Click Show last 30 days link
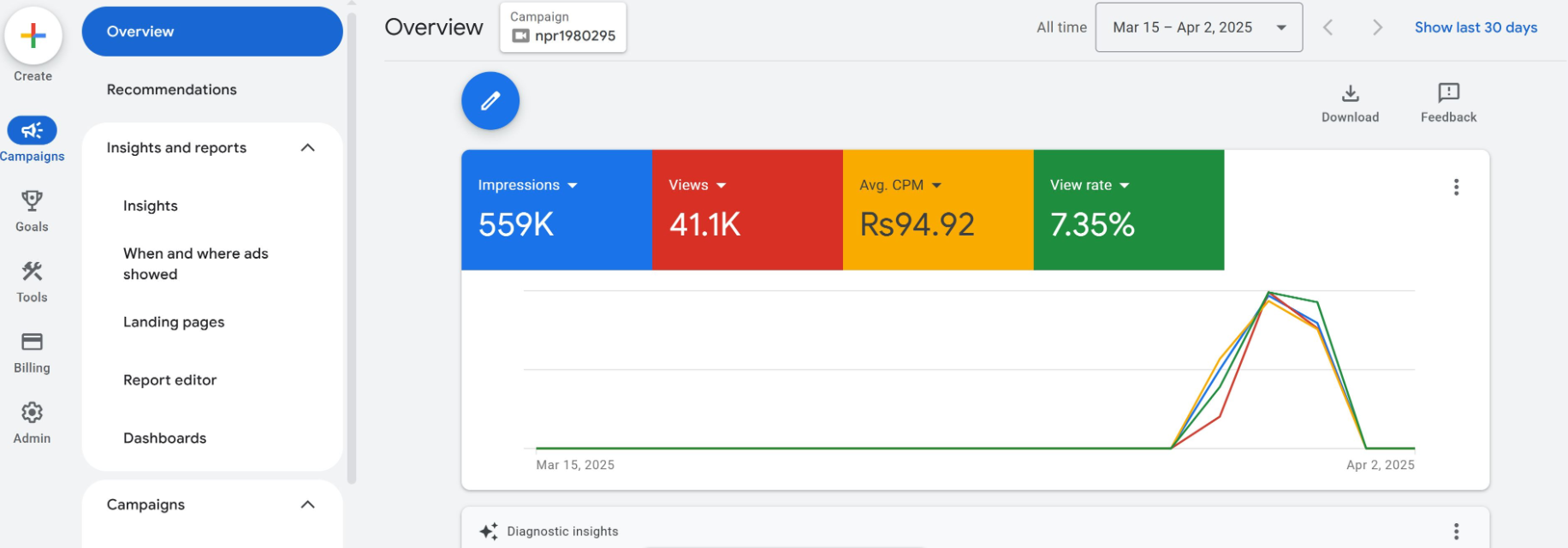 [1476, 27]
